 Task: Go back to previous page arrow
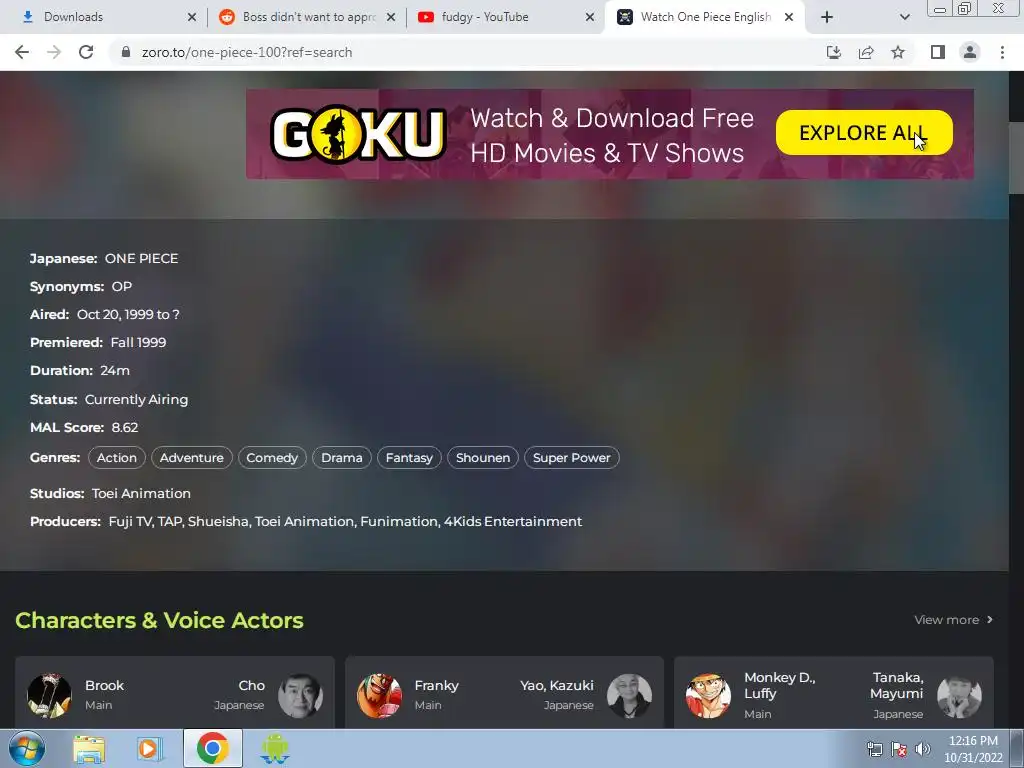(x=22, y=52)
